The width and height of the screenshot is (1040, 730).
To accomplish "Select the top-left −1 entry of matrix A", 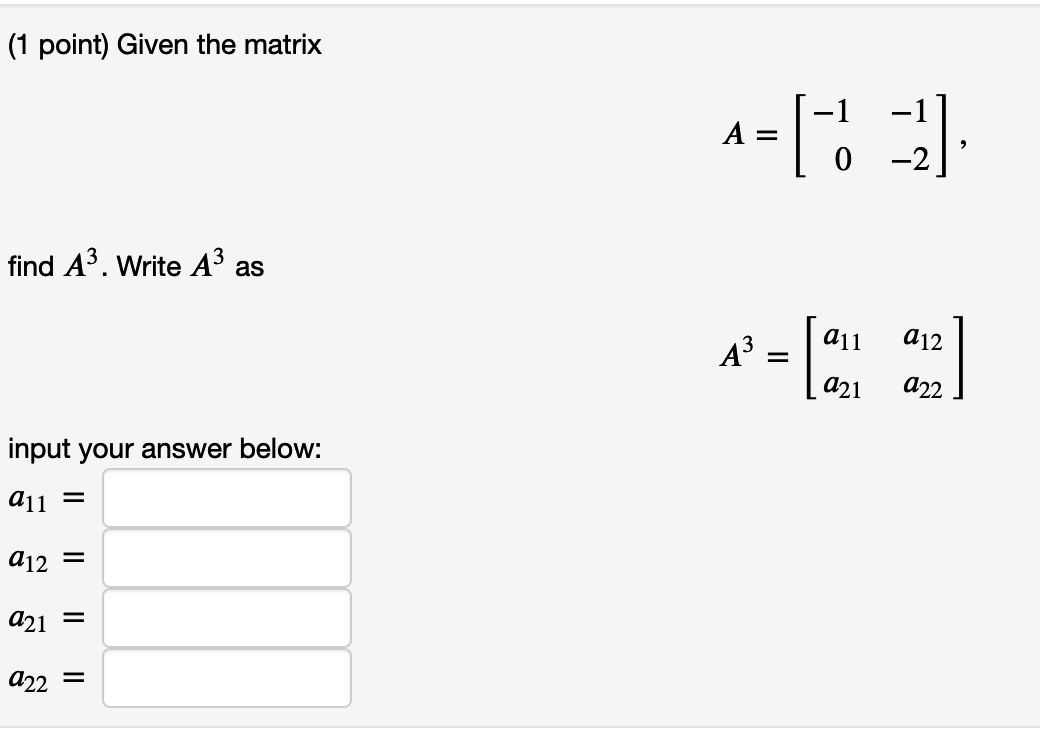I will [x=832, y=111].
